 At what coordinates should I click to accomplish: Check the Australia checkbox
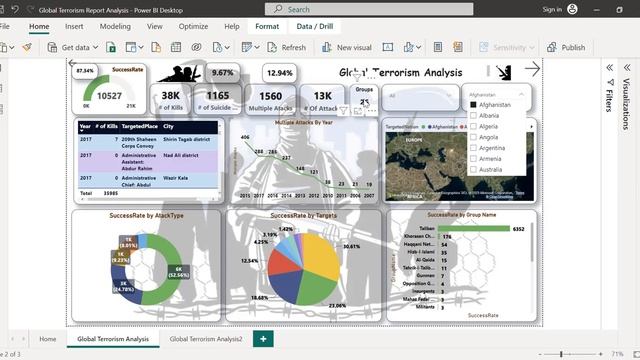pyautogui.click(x=473, y=169)
